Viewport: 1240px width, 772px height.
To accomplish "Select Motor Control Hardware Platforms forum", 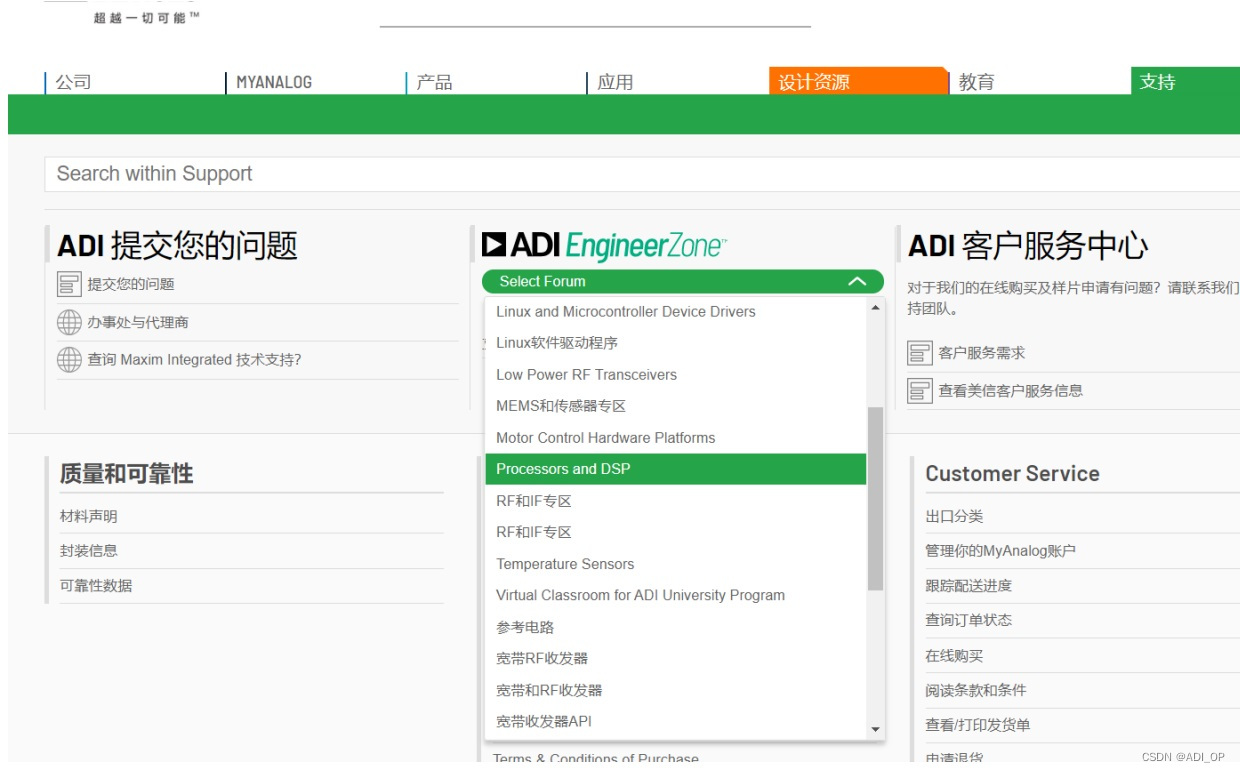I will click(x=676, y=438).
